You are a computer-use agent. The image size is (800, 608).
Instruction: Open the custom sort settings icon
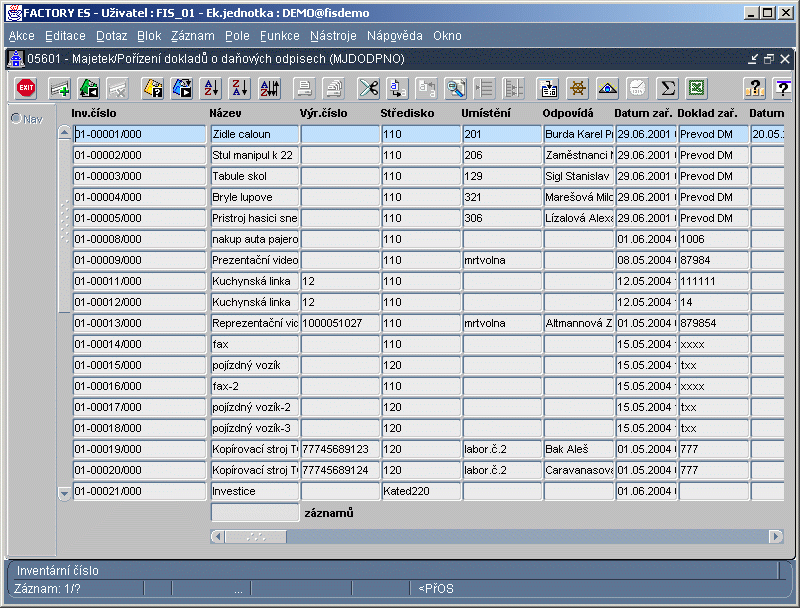coord(269,88)
